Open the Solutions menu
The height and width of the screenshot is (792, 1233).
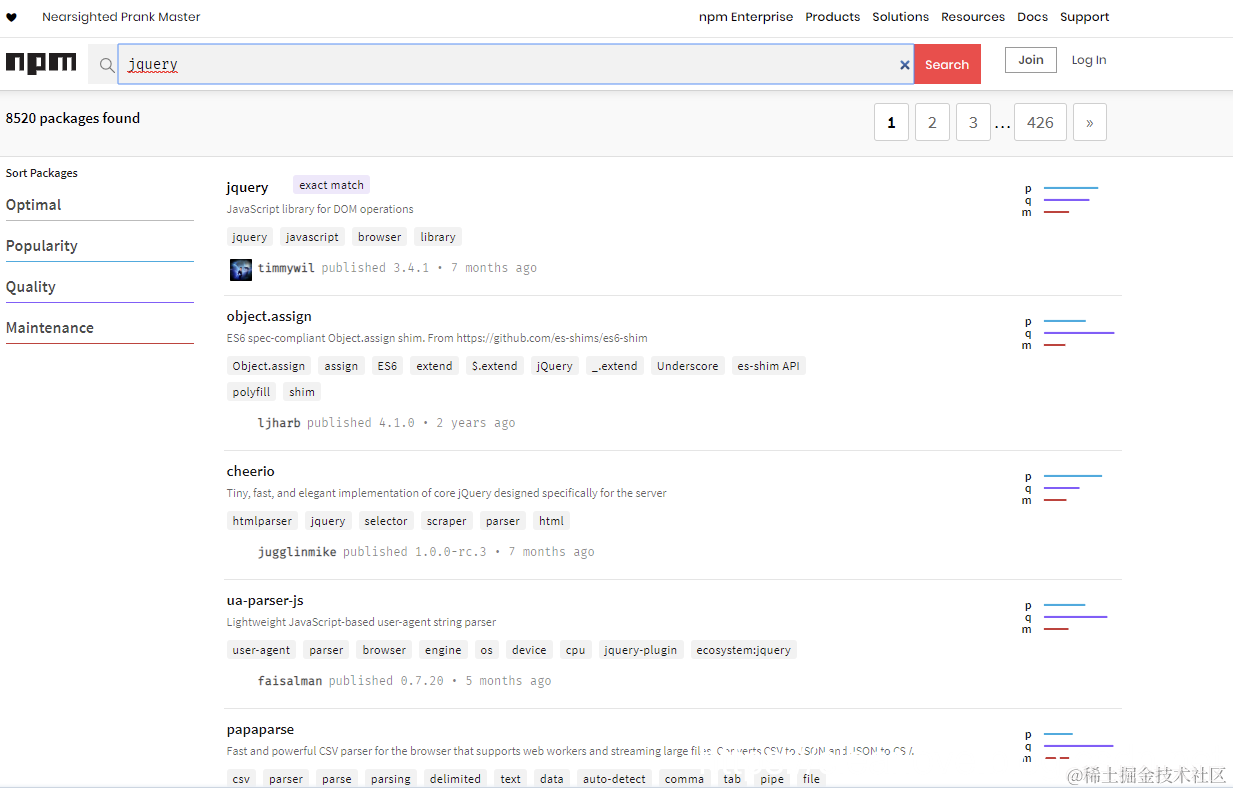[x=900, y=17]
